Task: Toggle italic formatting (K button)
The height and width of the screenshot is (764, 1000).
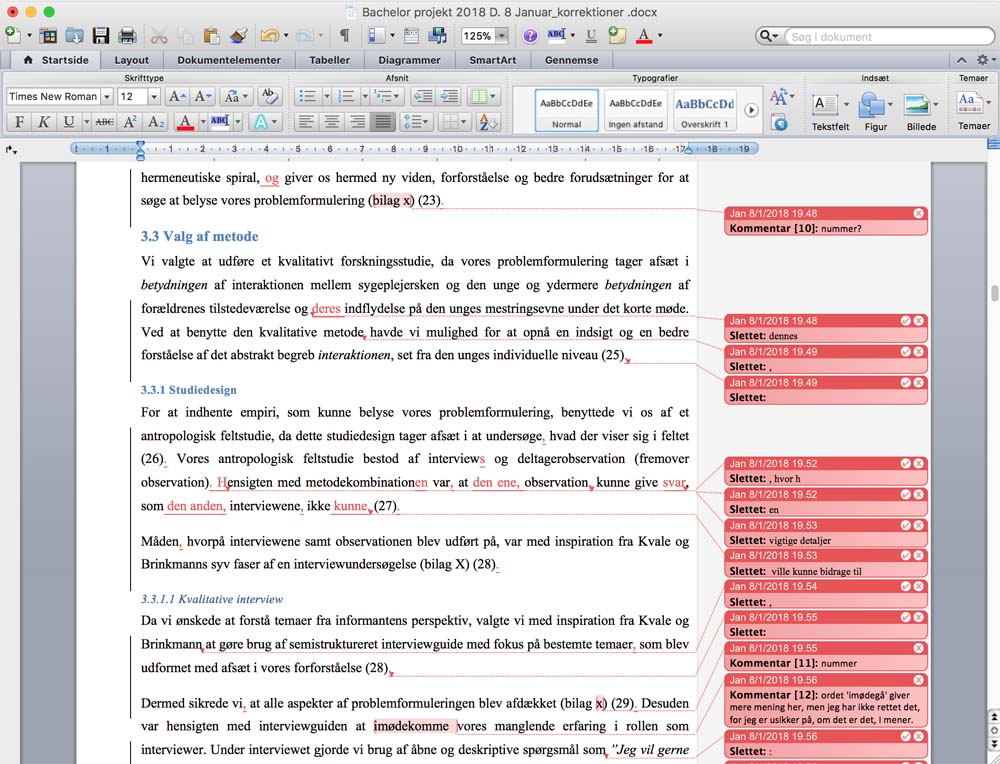Action: (x=44, y=121)
